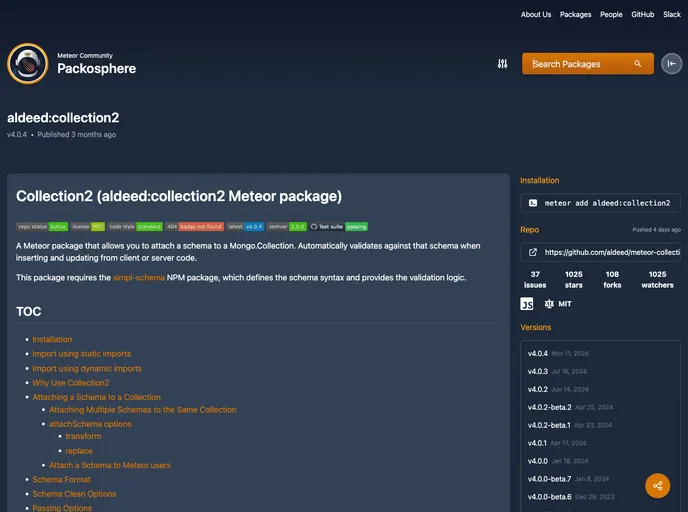Image resolution: width=688 pixels, height=512 pixels.
Task: Click the 404 badge not found badge
Action: (195, 226)
